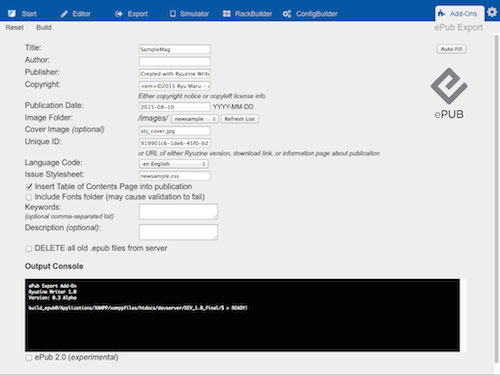This screenshot has width=500, height=375.
Task: Click the Publisher input field
Action: tap(175, 74)
